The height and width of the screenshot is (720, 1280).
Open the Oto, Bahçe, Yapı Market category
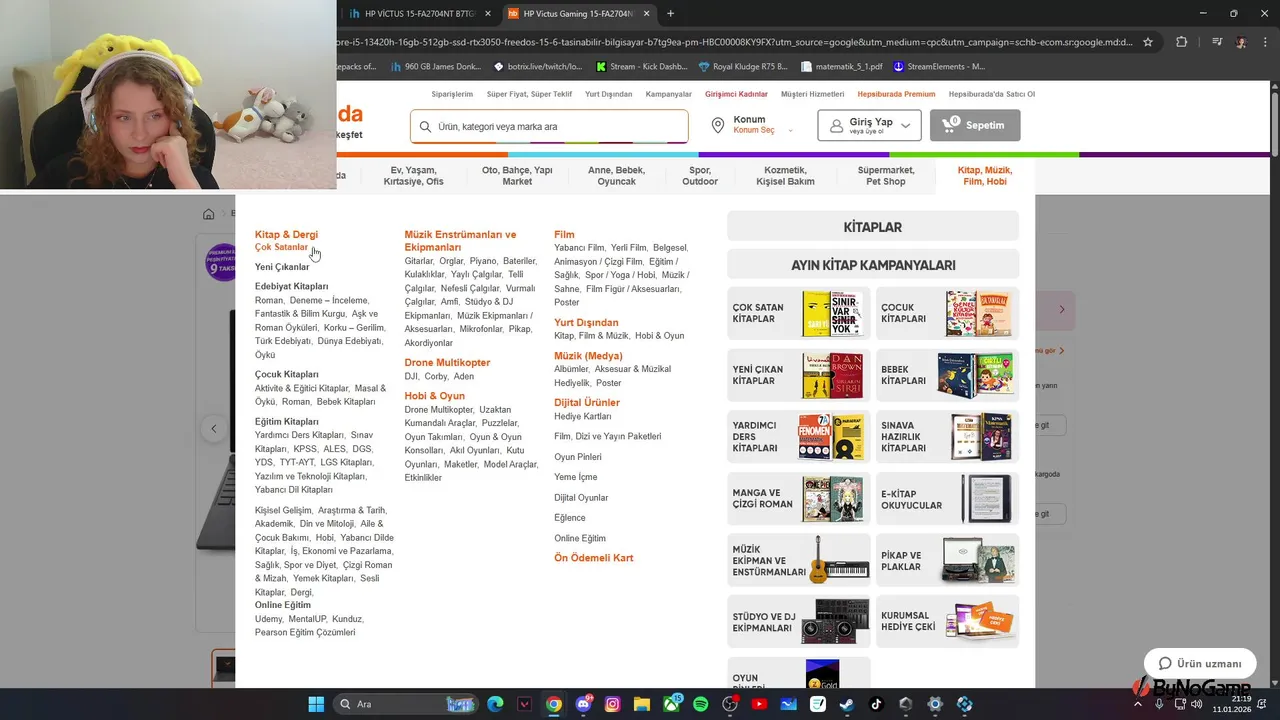tap(517, 176)
